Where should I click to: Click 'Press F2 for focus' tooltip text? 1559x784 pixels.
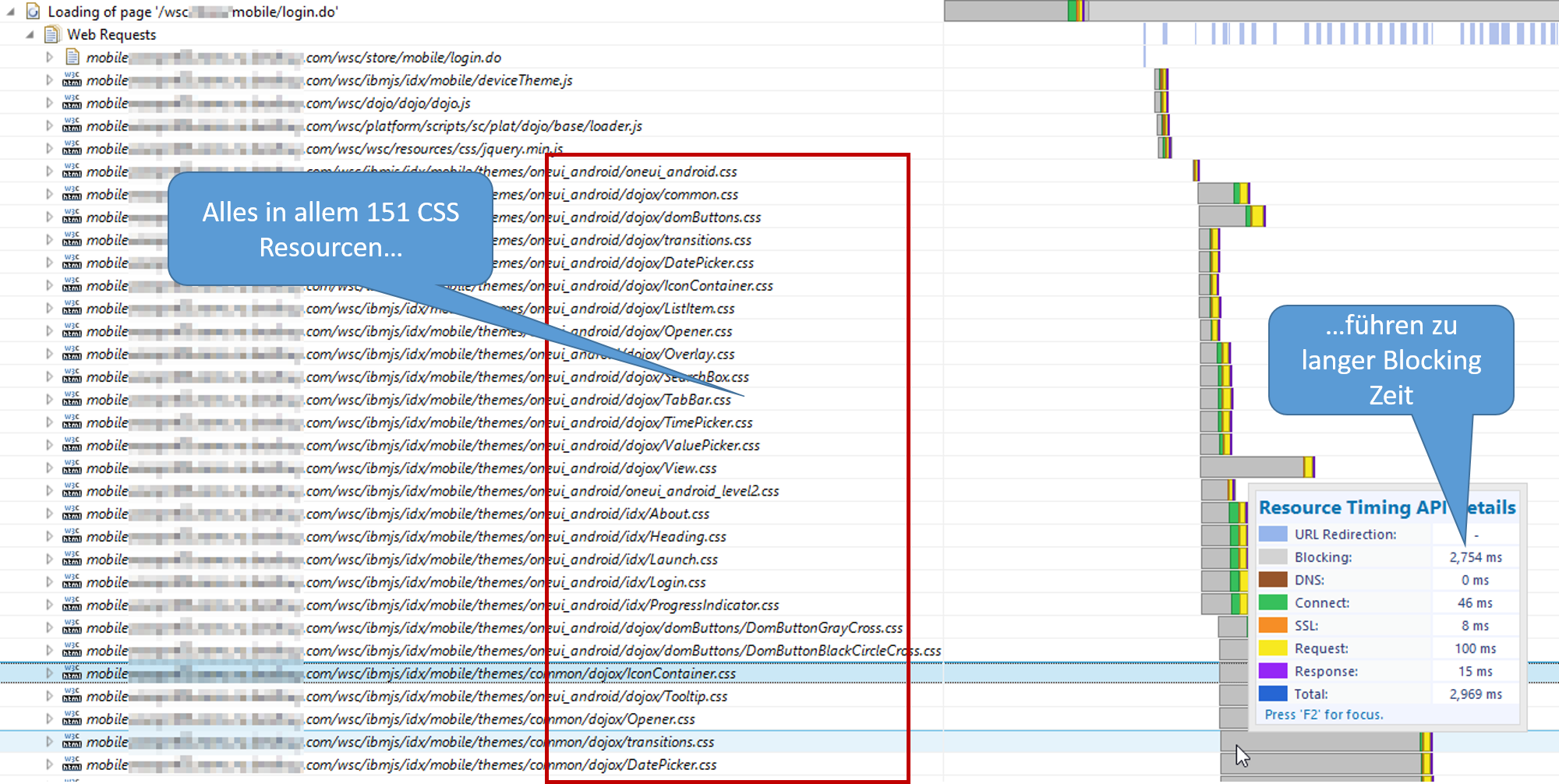tap(1324, 715)
